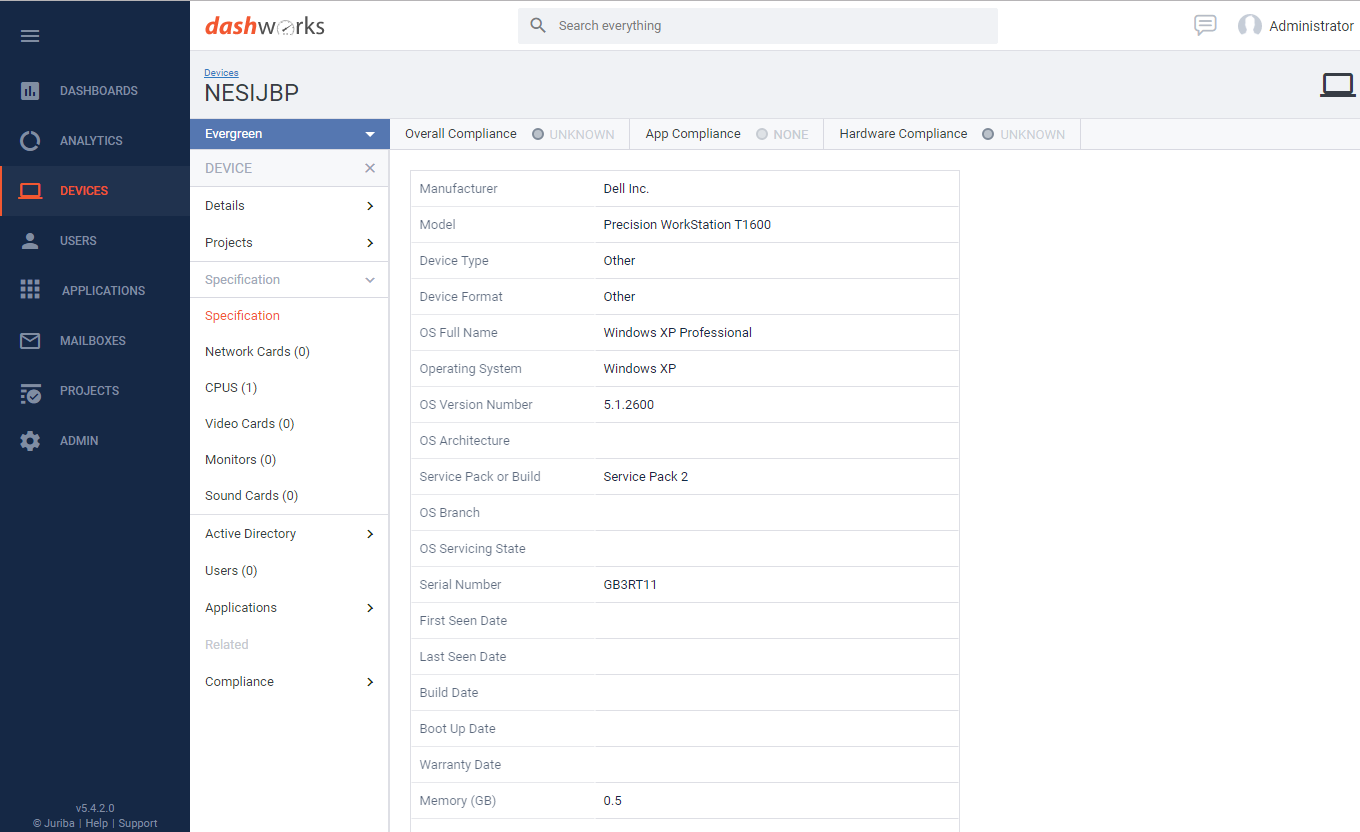Open the Help link in the footer
The height and width of the screenshot is (832, 1360).
[x=96, y=822]
